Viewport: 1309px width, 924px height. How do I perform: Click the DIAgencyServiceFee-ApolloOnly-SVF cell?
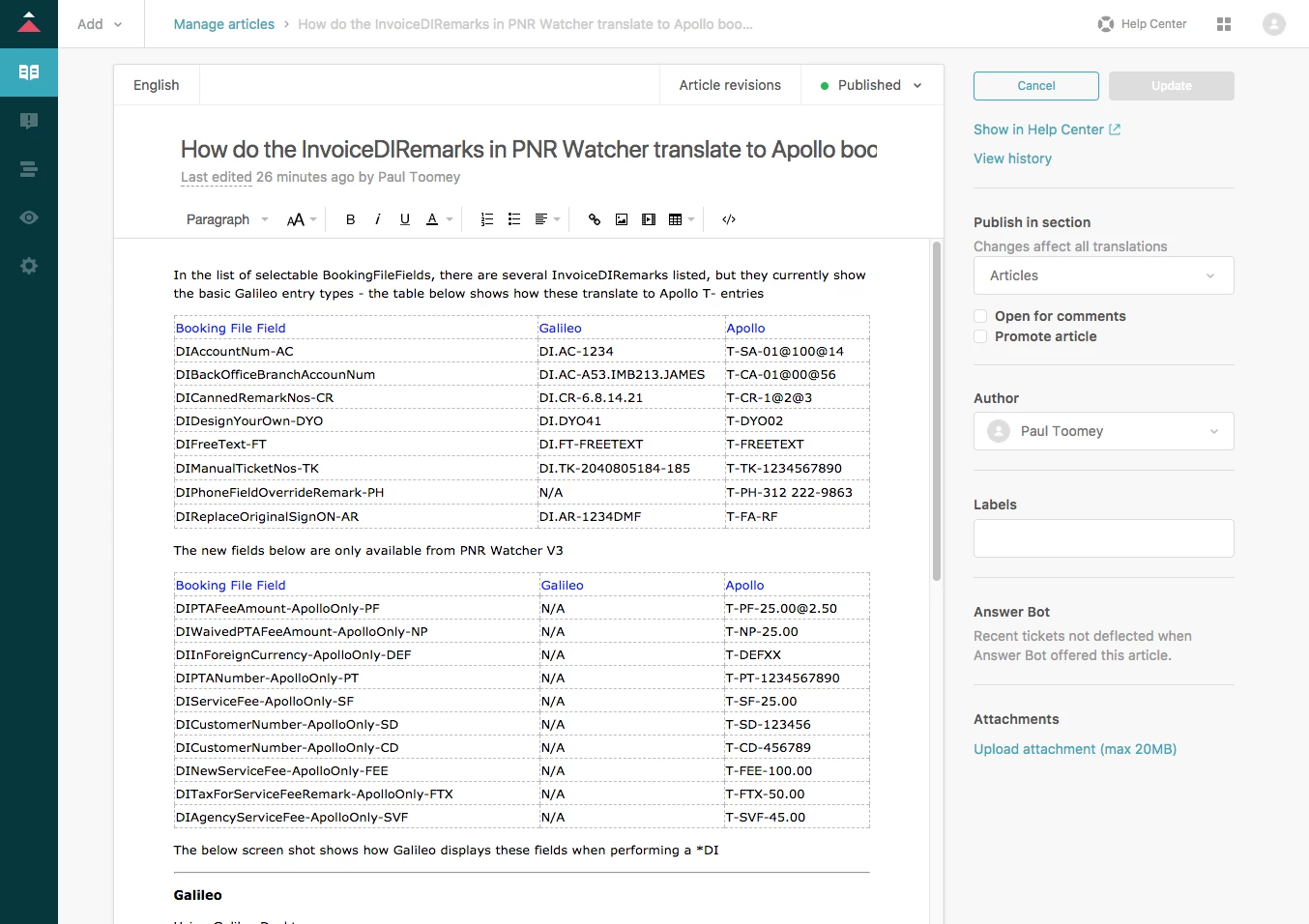click(x=357, y=818)
